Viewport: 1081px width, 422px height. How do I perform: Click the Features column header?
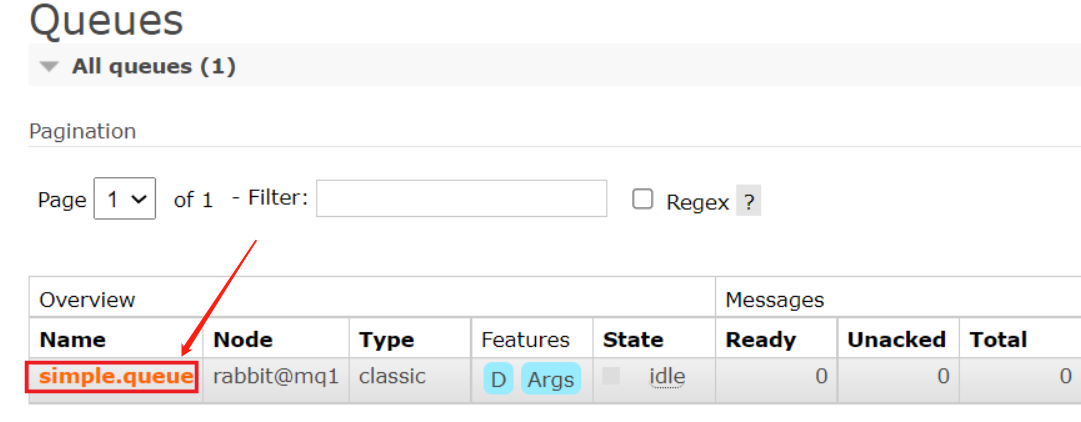point(525,340)
